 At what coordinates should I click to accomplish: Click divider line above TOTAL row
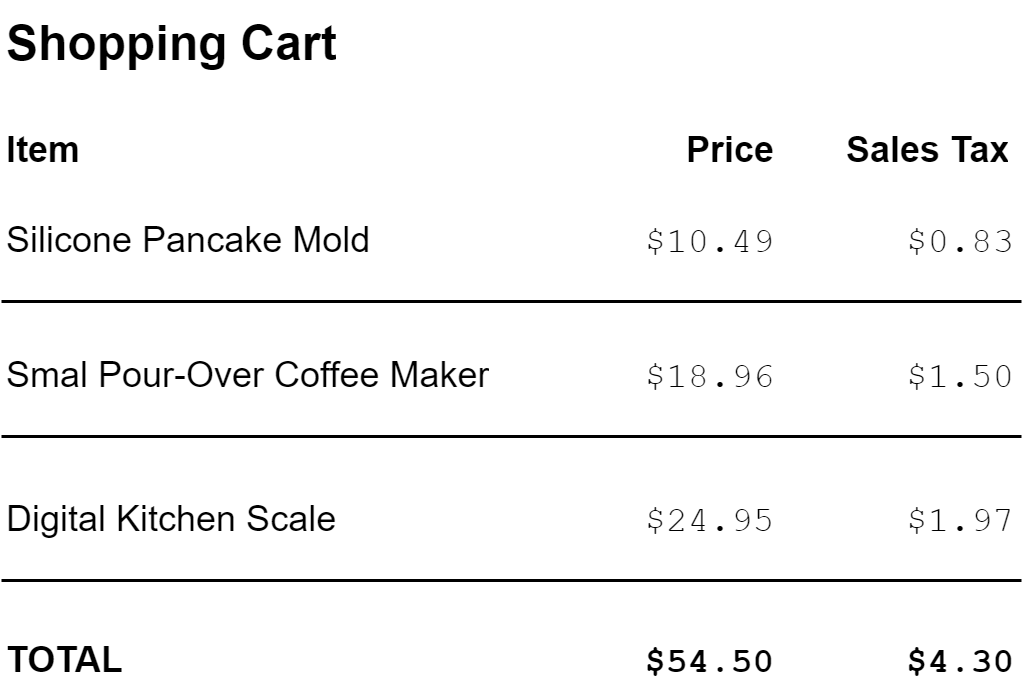511,580
